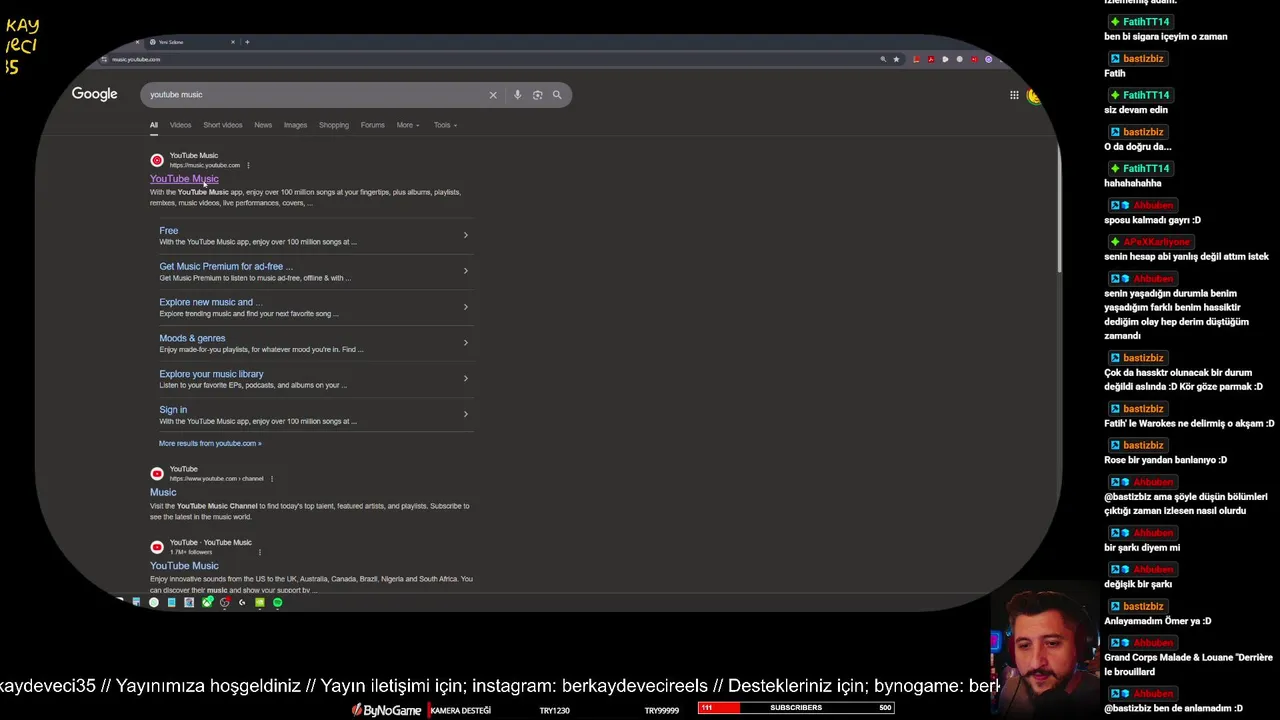The width and height of the screenshot is (1280, 720).
Task: Open the Music channel result link
Action: pyautogui.click(x=163, y=492)
